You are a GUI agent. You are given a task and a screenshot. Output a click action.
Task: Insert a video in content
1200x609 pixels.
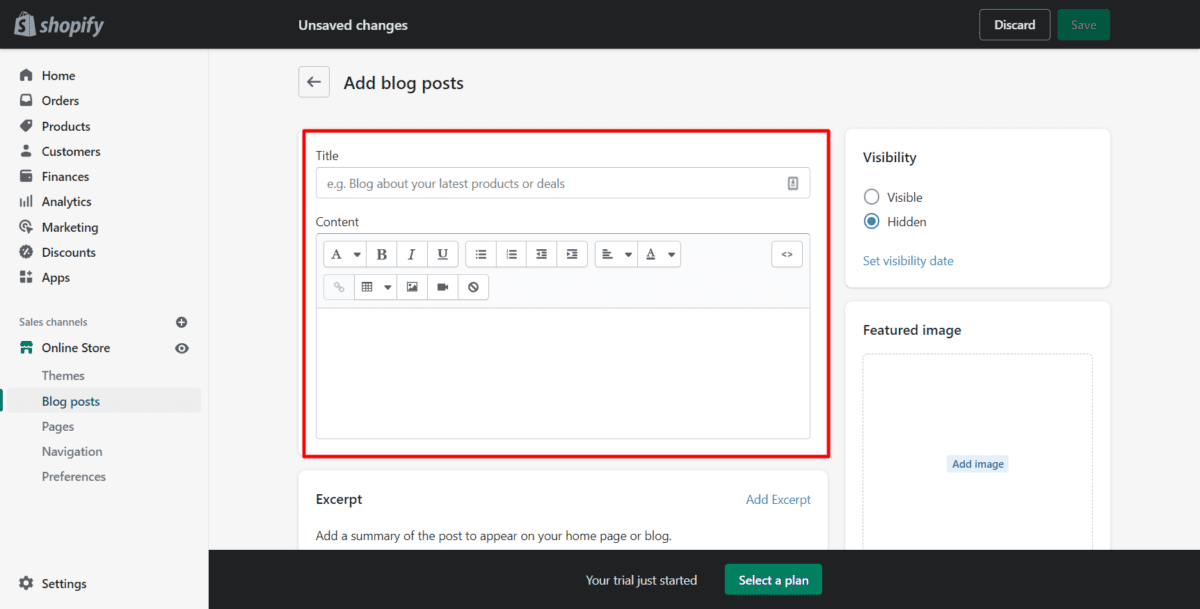(x=442, y=287)
